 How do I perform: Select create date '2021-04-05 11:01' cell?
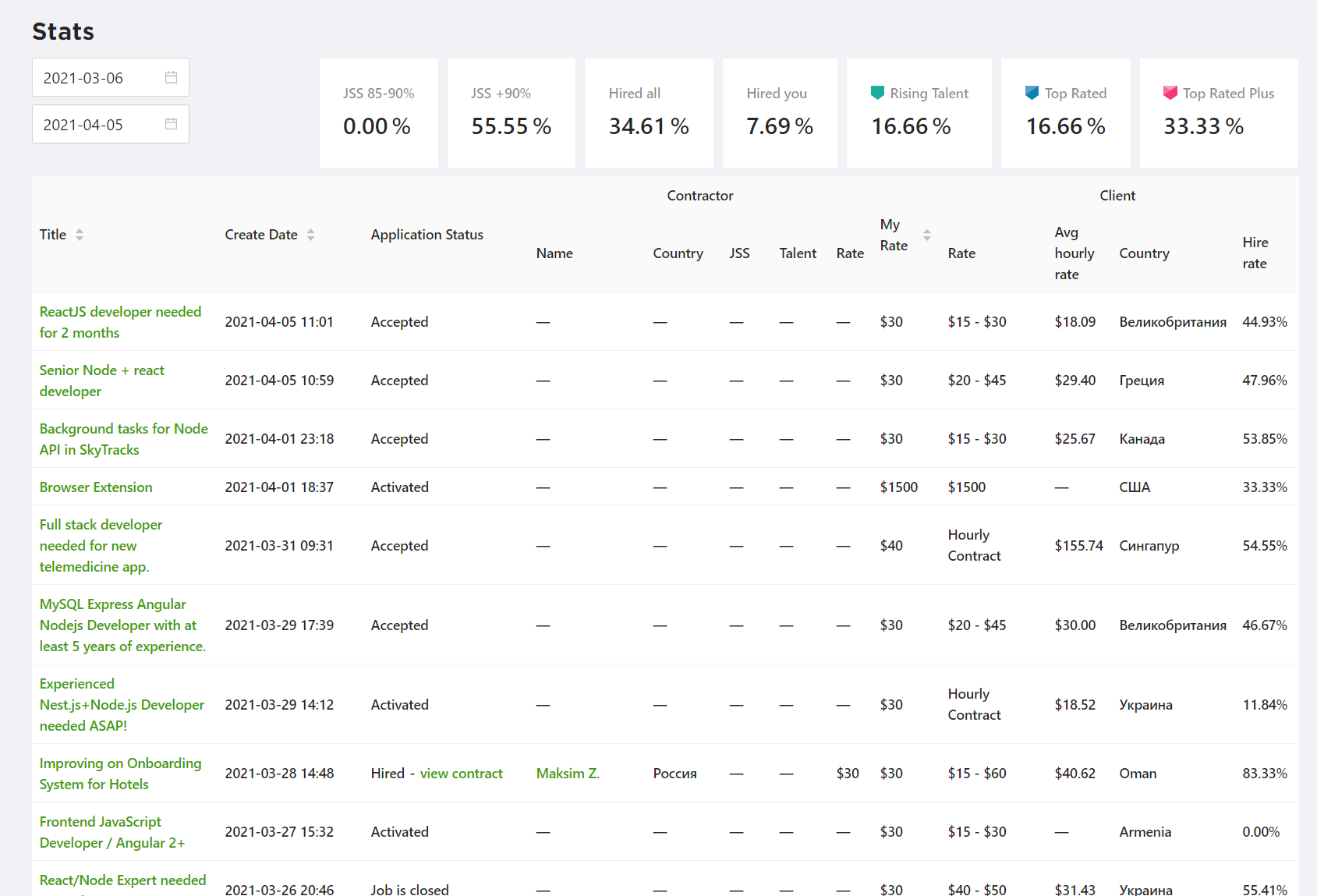click(279, 322)
